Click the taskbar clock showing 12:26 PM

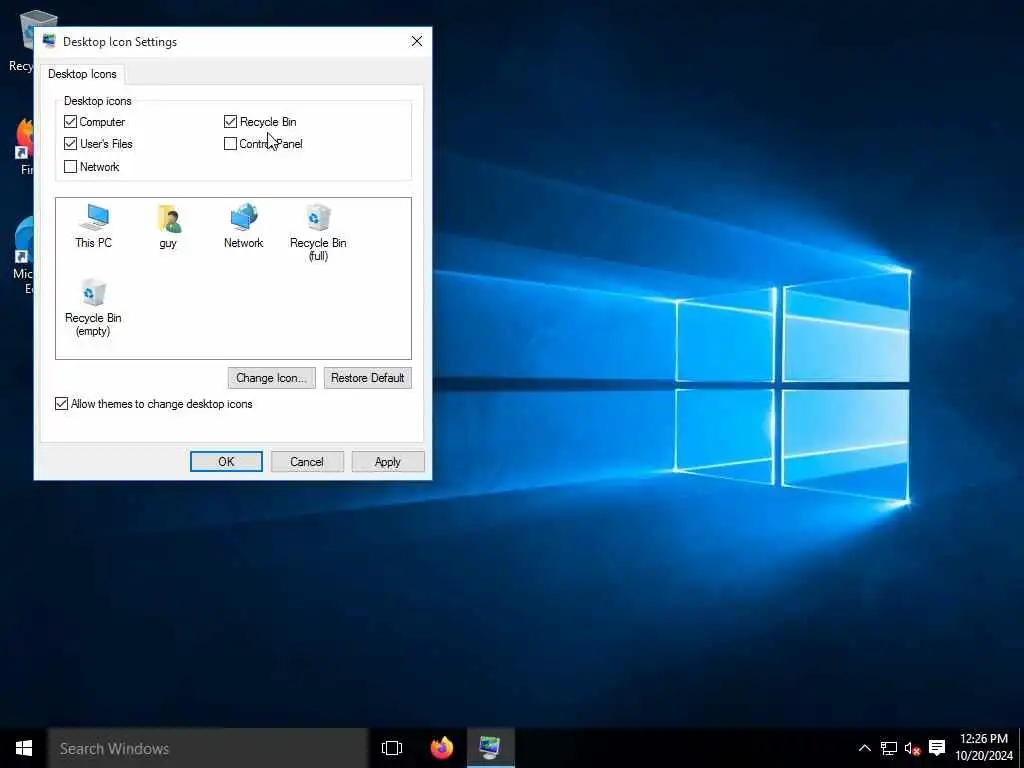(984, 747)
